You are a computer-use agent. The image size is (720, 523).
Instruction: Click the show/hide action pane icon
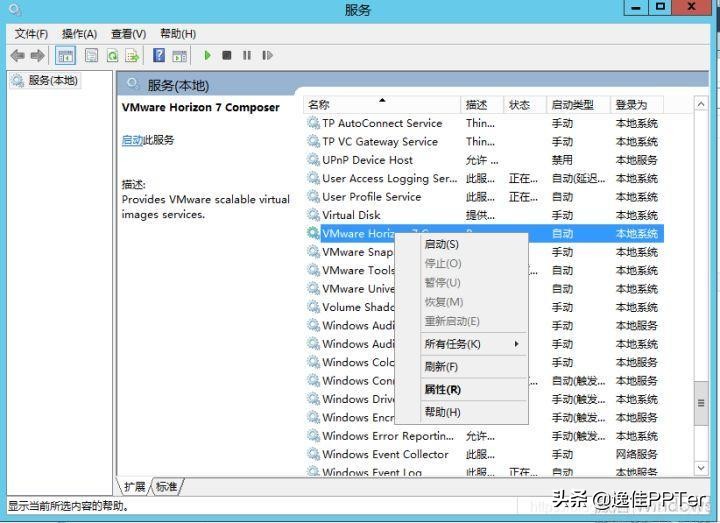(180, 56)
